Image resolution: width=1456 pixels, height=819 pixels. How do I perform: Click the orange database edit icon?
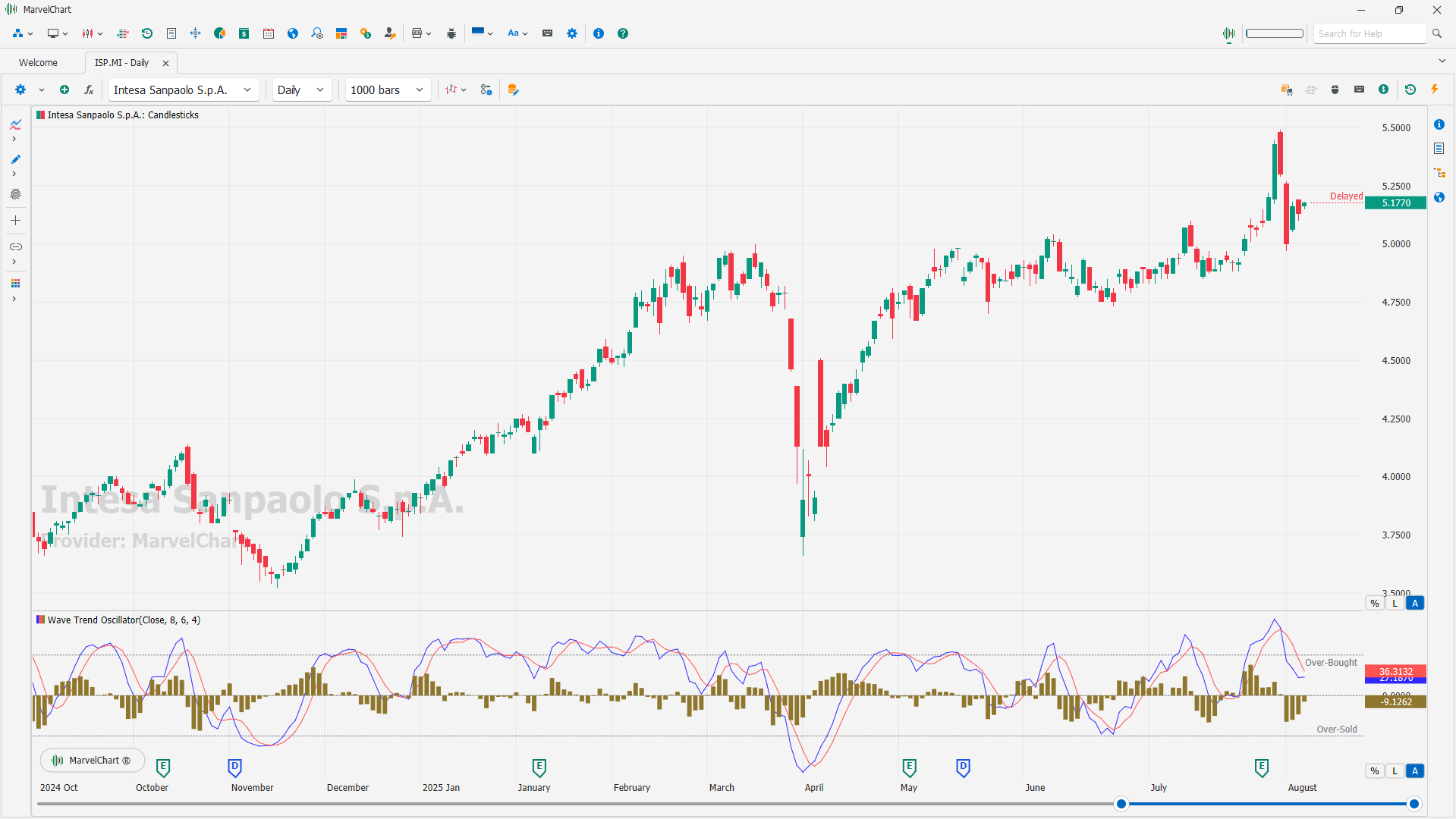pyautogui.click(x=513, y=89)
